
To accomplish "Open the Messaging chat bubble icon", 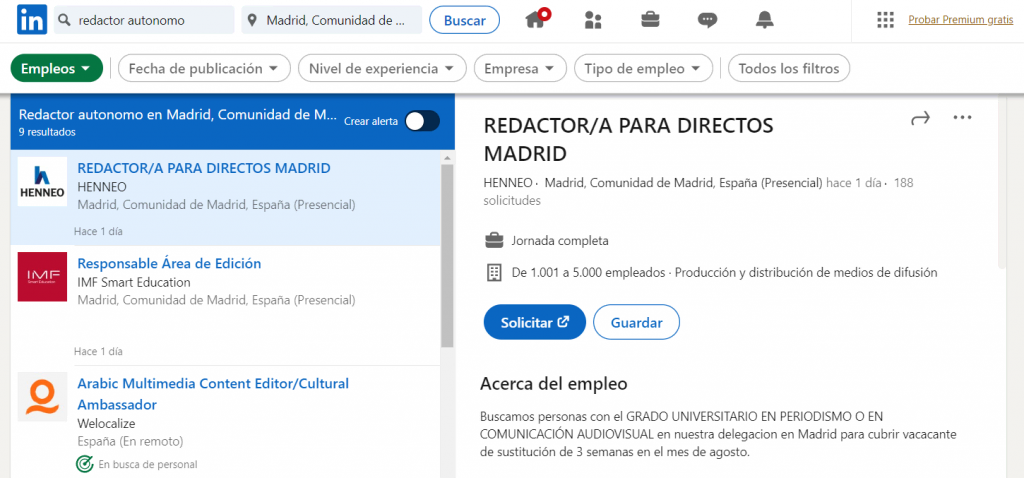I will coord(707,20).
